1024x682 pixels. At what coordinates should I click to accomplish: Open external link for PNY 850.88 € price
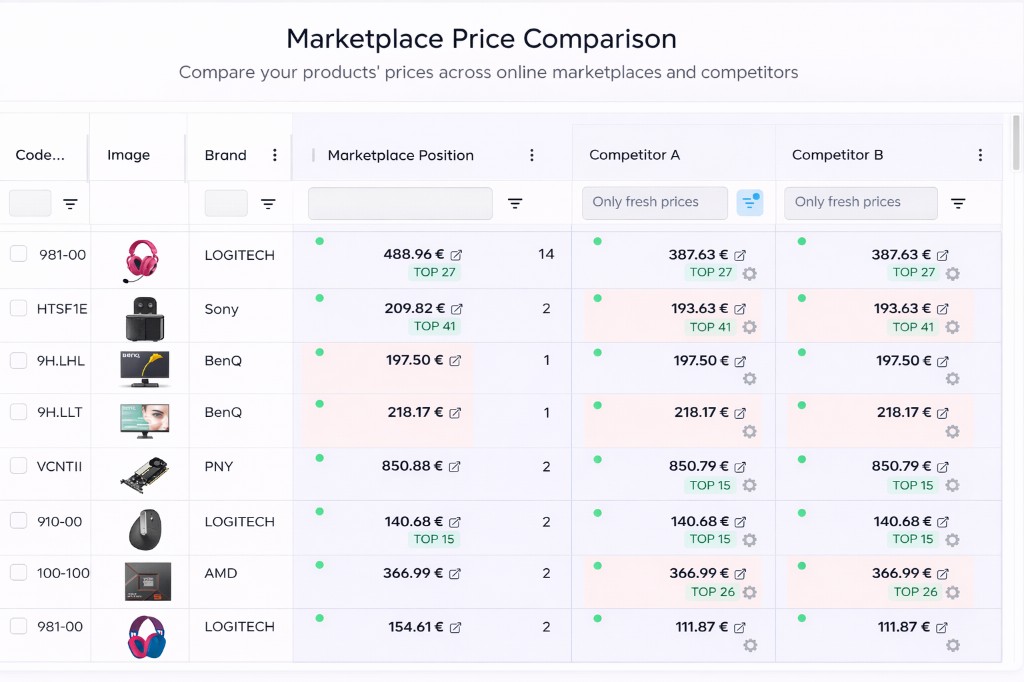coord(455,467)
